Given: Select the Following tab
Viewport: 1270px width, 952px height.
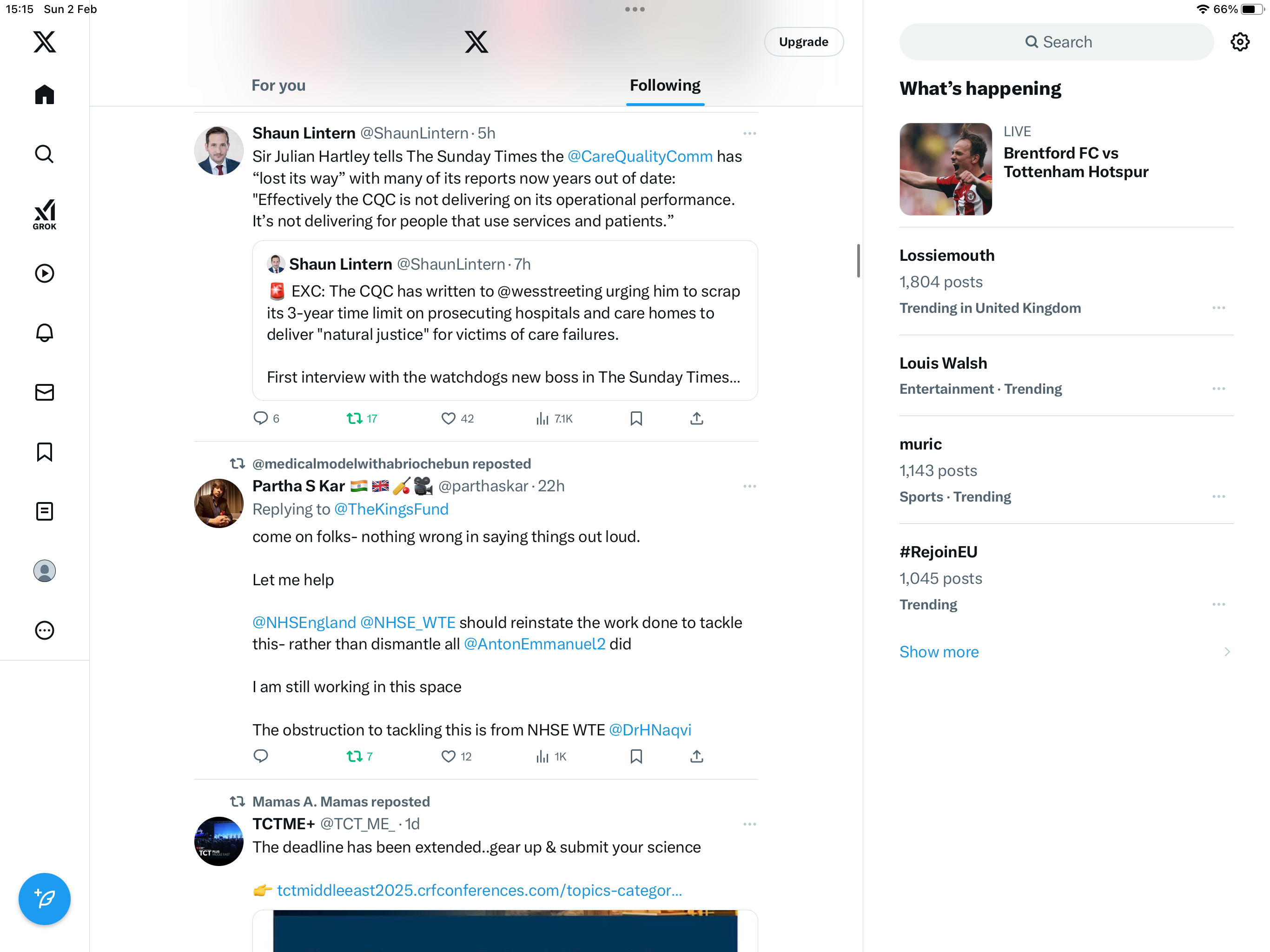Looking at the screenshot, I should (x=665, y=86).
